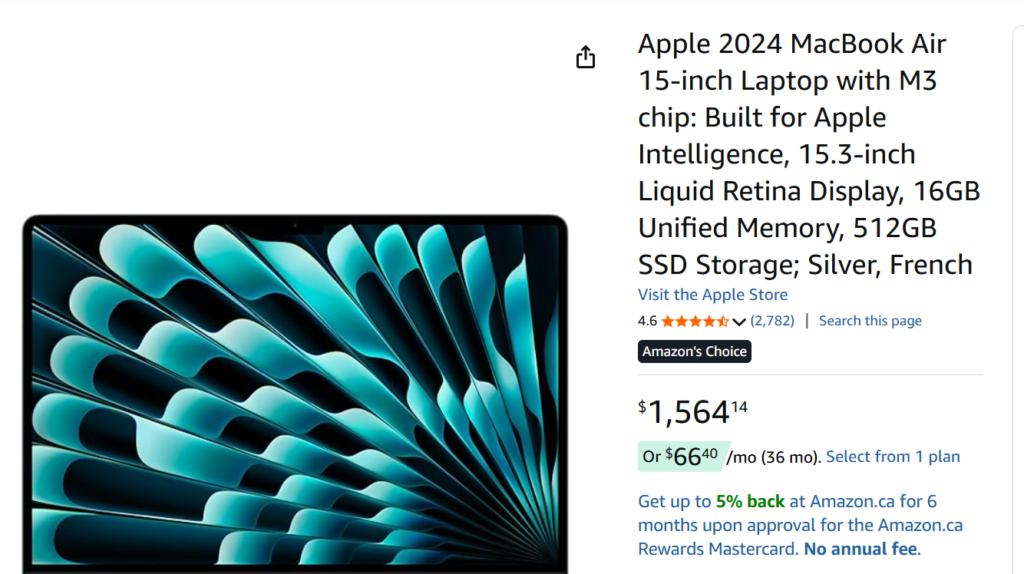Expand the rating breakdown chevron
The width and height of the screenshot is (1024, 574).
click(739, 321)
